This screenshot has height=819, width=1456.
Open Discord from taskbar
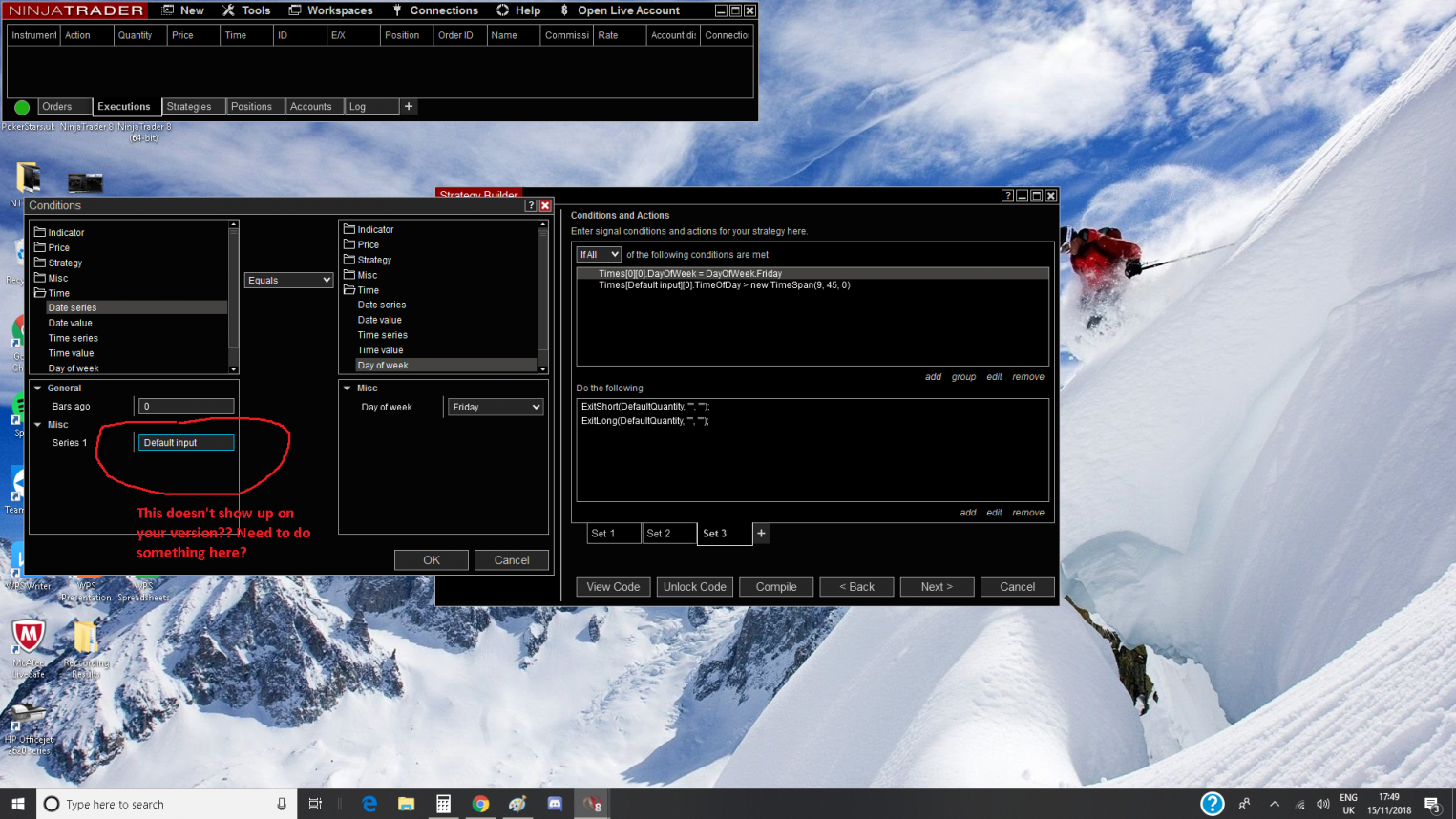pos(555,805)
